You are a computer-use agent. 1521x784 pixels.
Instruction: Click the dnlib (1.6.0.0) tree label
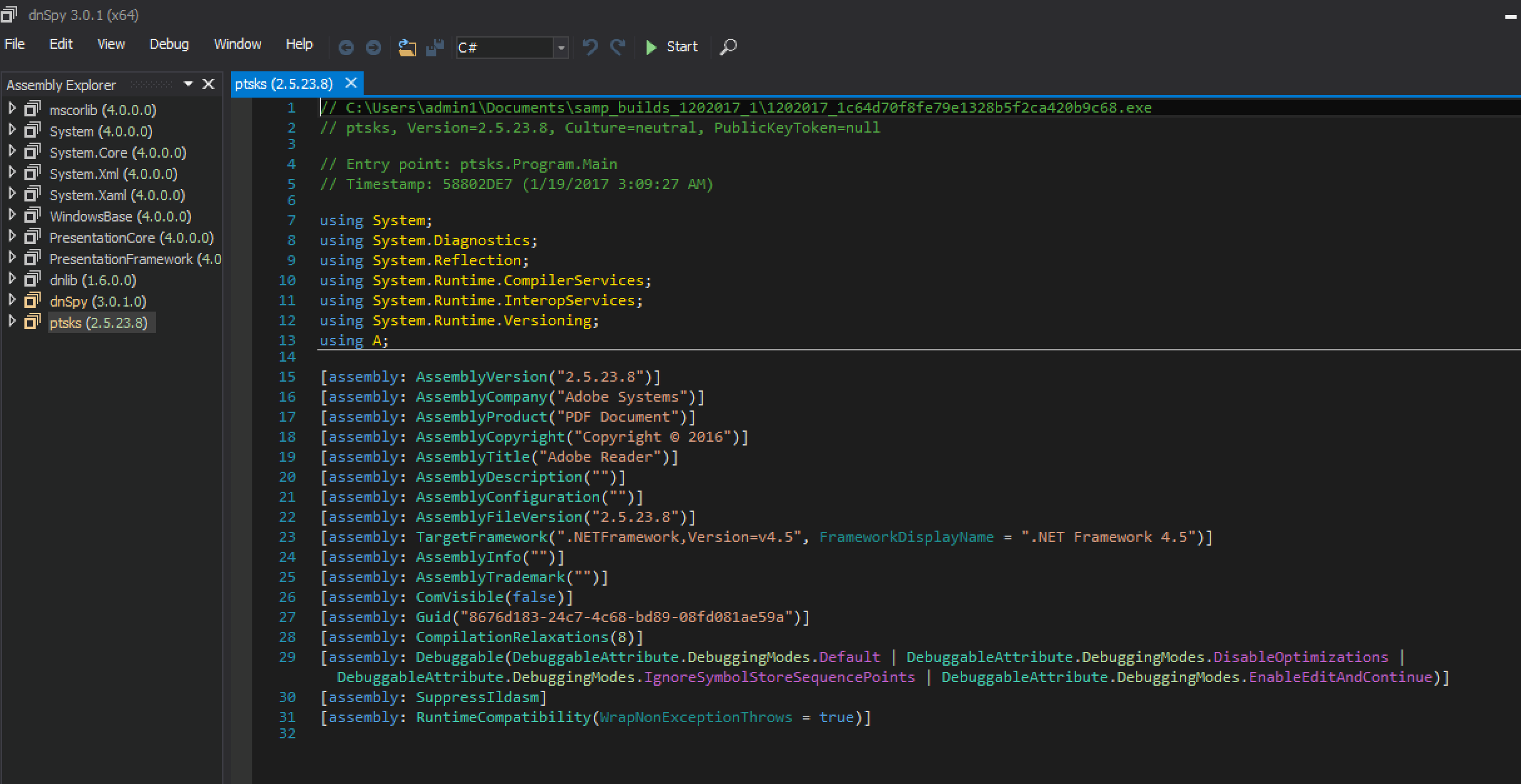coord(93,280)
